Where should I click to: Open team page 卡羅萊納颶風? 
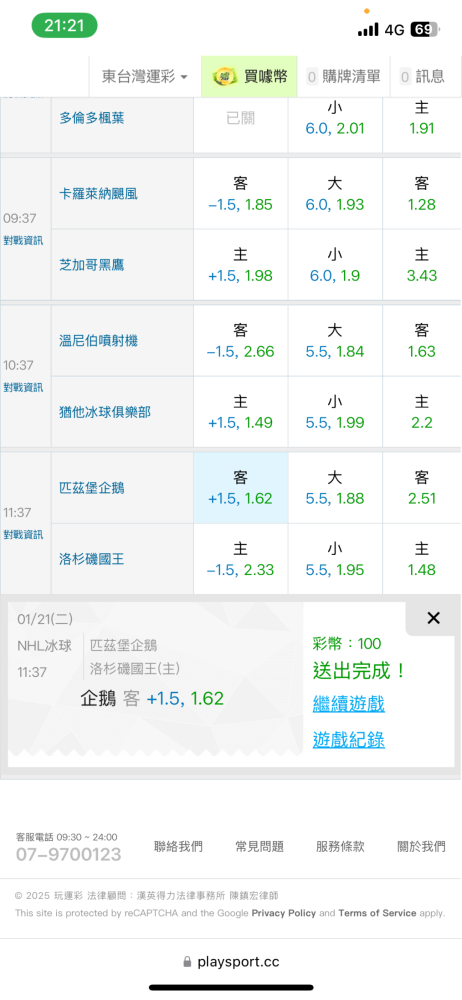(98, 194)
